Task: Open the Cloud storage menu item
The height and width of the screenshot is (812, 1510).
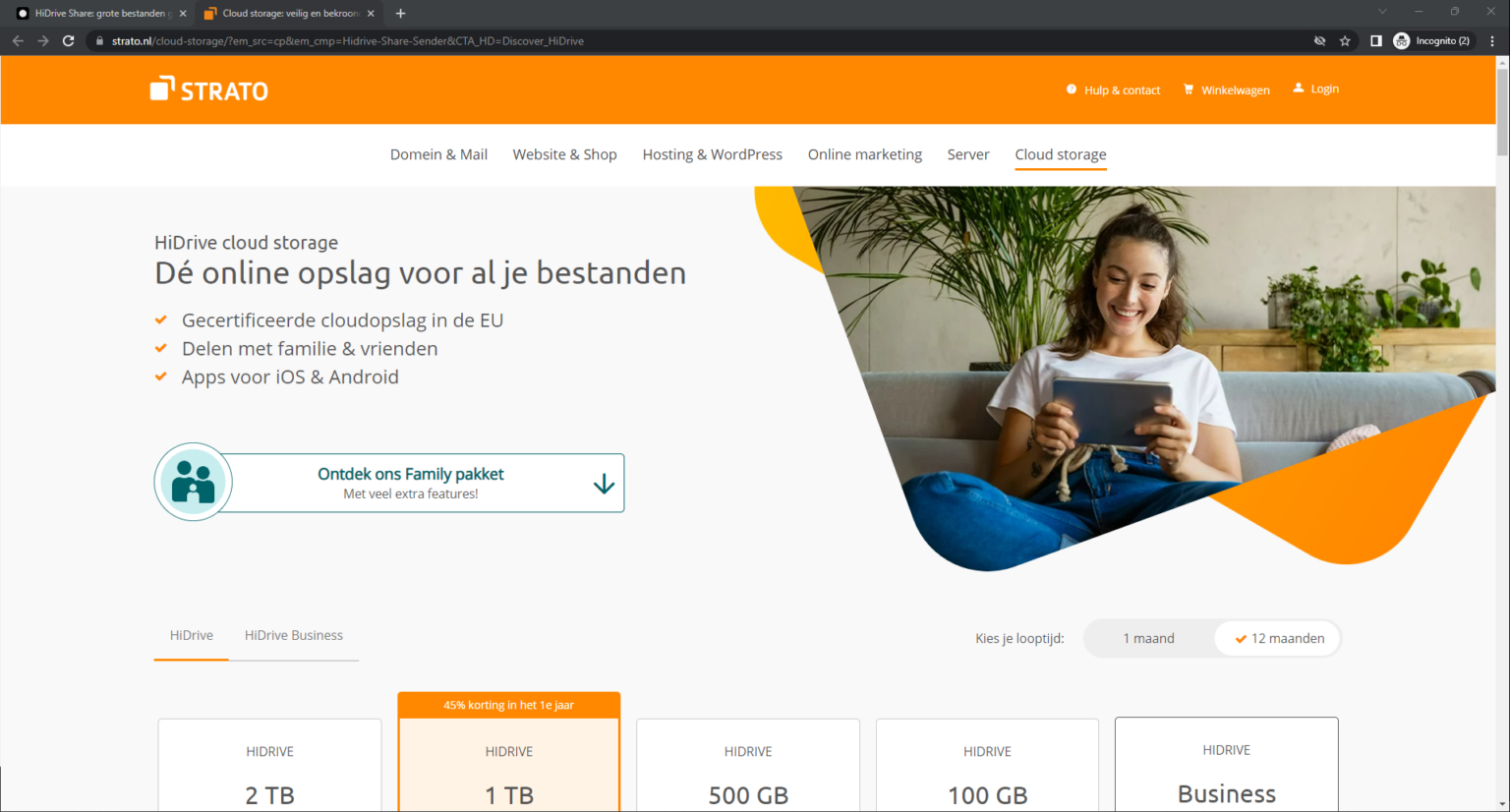Action: click(x=1061, y=154)
